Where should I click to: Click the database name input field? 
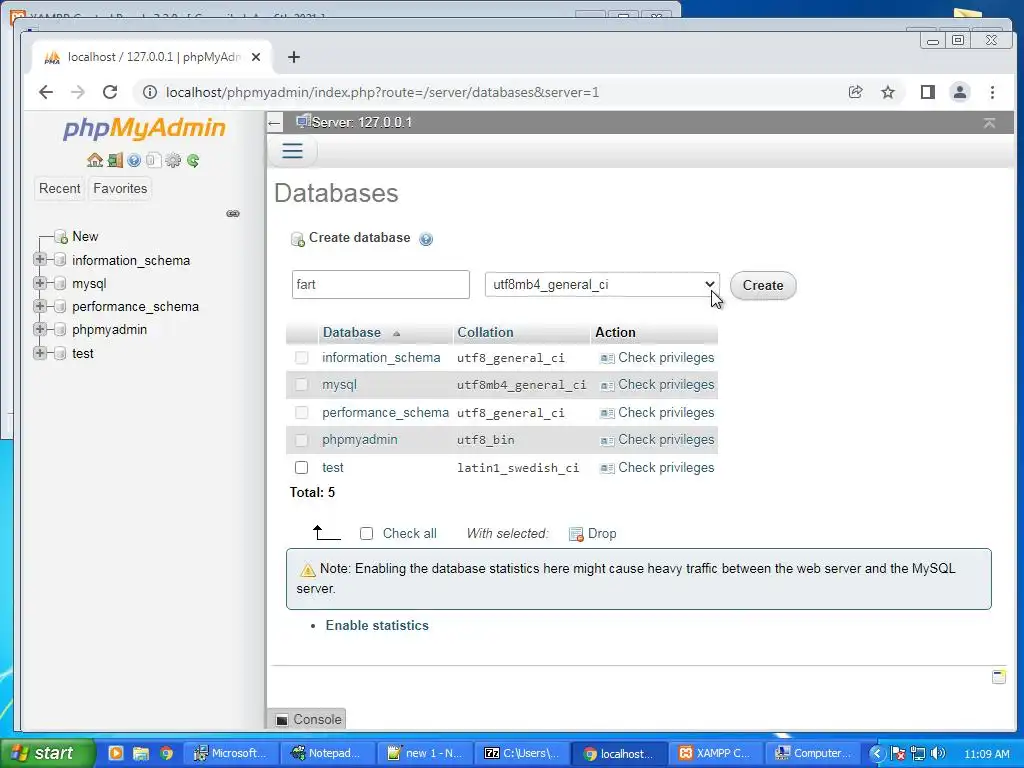pos(381,285)
